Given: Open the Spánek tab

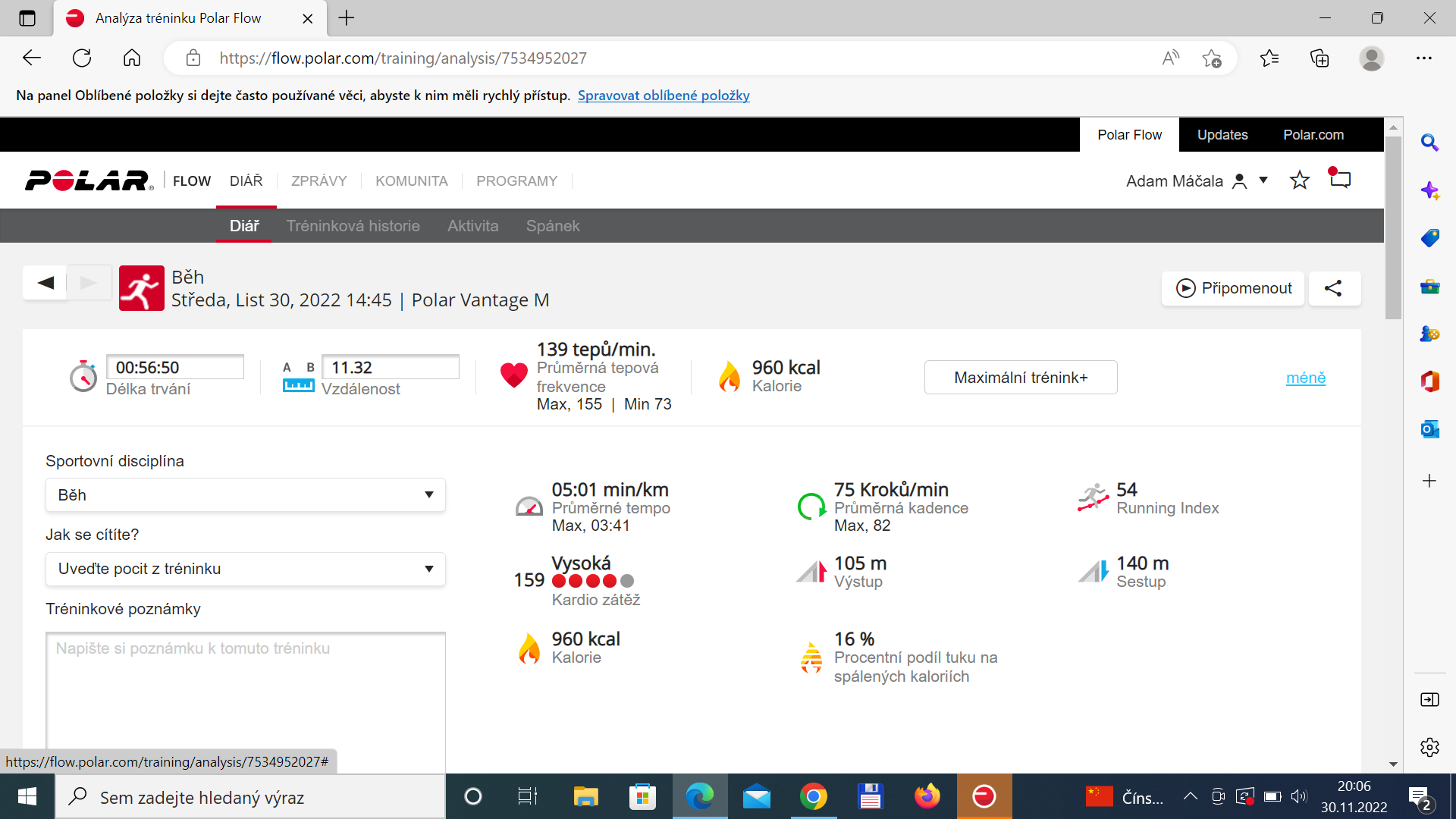Looking at the screenshot, I should pos(553,226).
